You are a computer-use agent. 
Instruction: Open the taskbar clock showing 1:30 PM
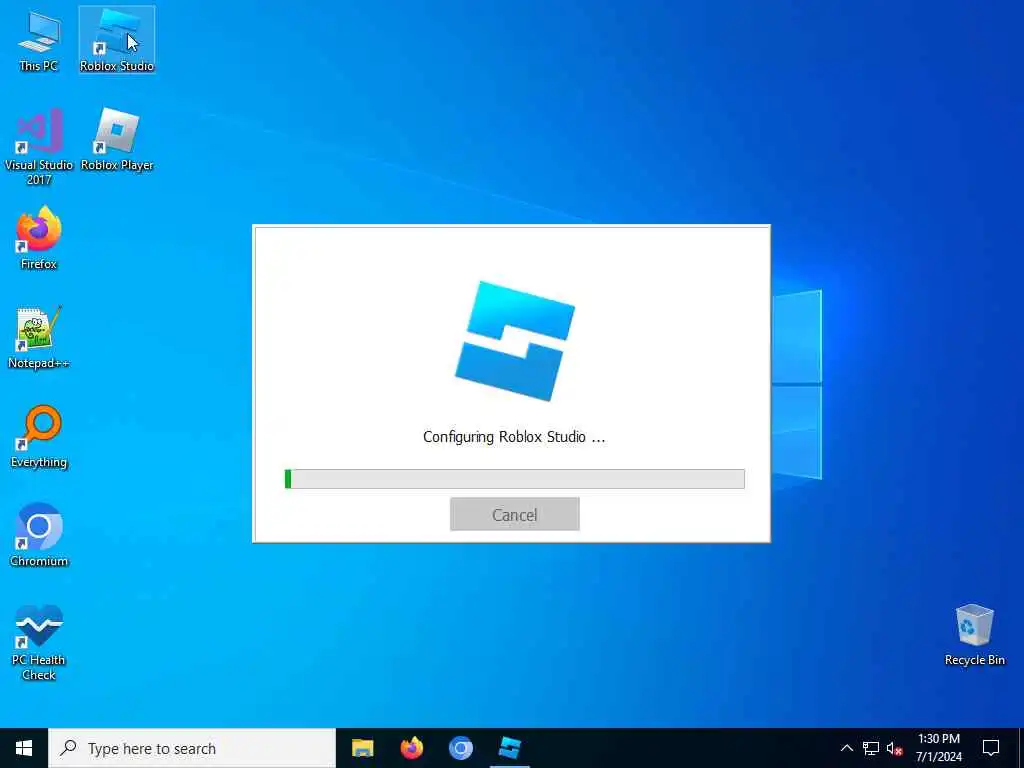[938, 748]
